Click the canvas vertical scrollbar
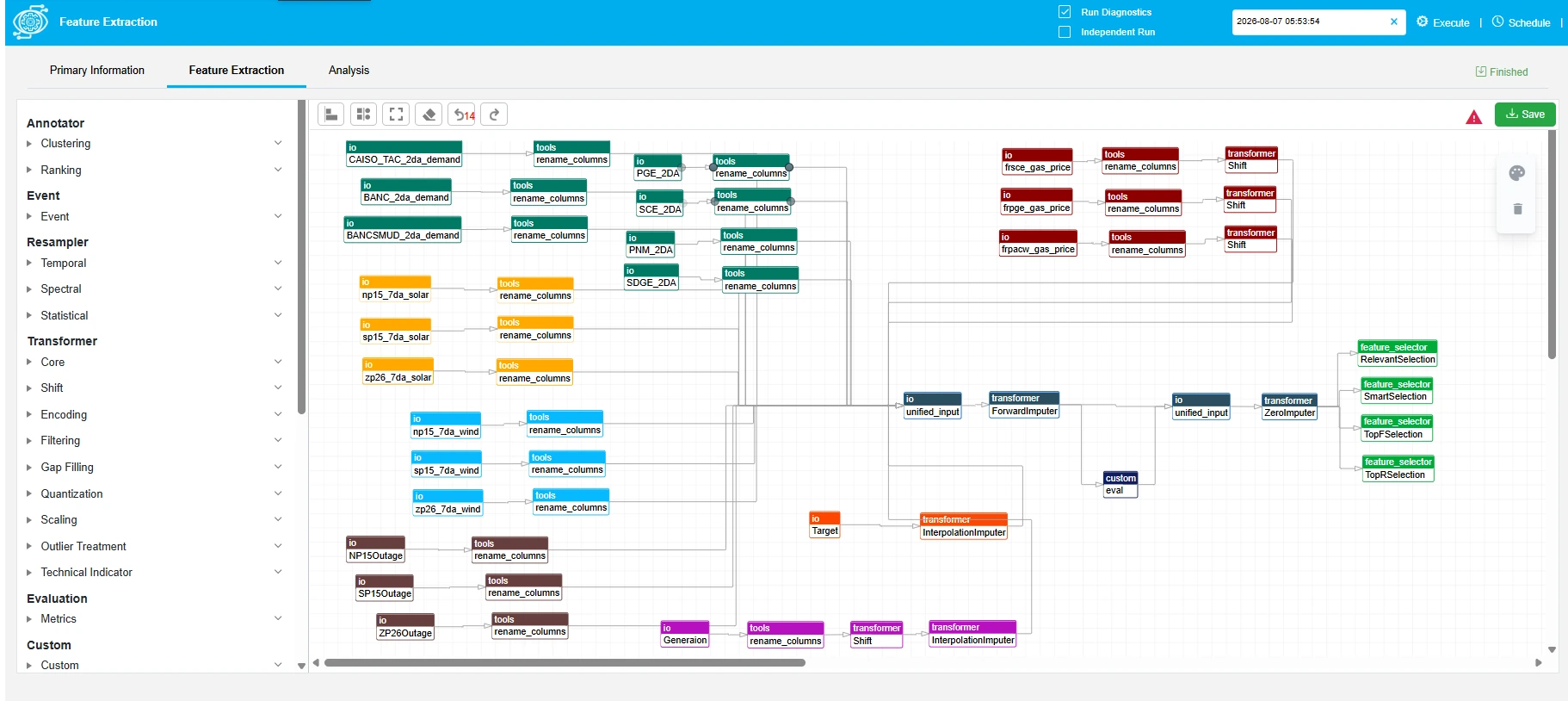1568x701 pixels. point(1552,244)
